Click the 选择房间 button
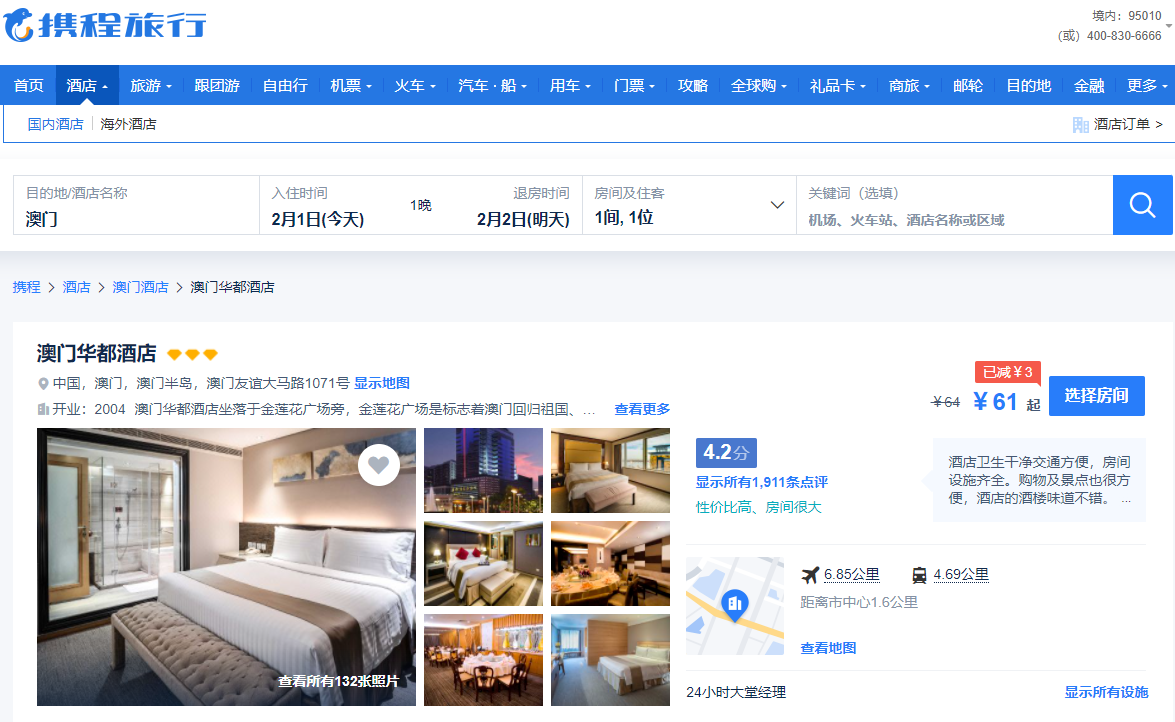The height and width of the screenshot is (722, 1175). (1096, 396)
